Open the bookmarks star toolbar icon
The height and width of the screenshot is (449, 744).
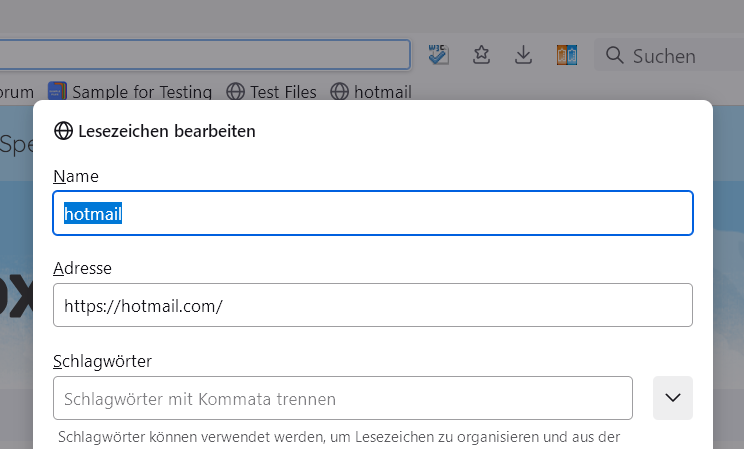[481, 55]
